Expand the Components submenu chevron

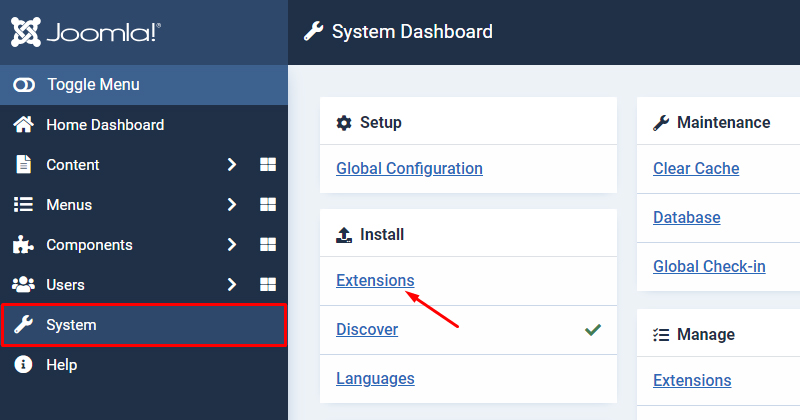click(x=231, y=245)
